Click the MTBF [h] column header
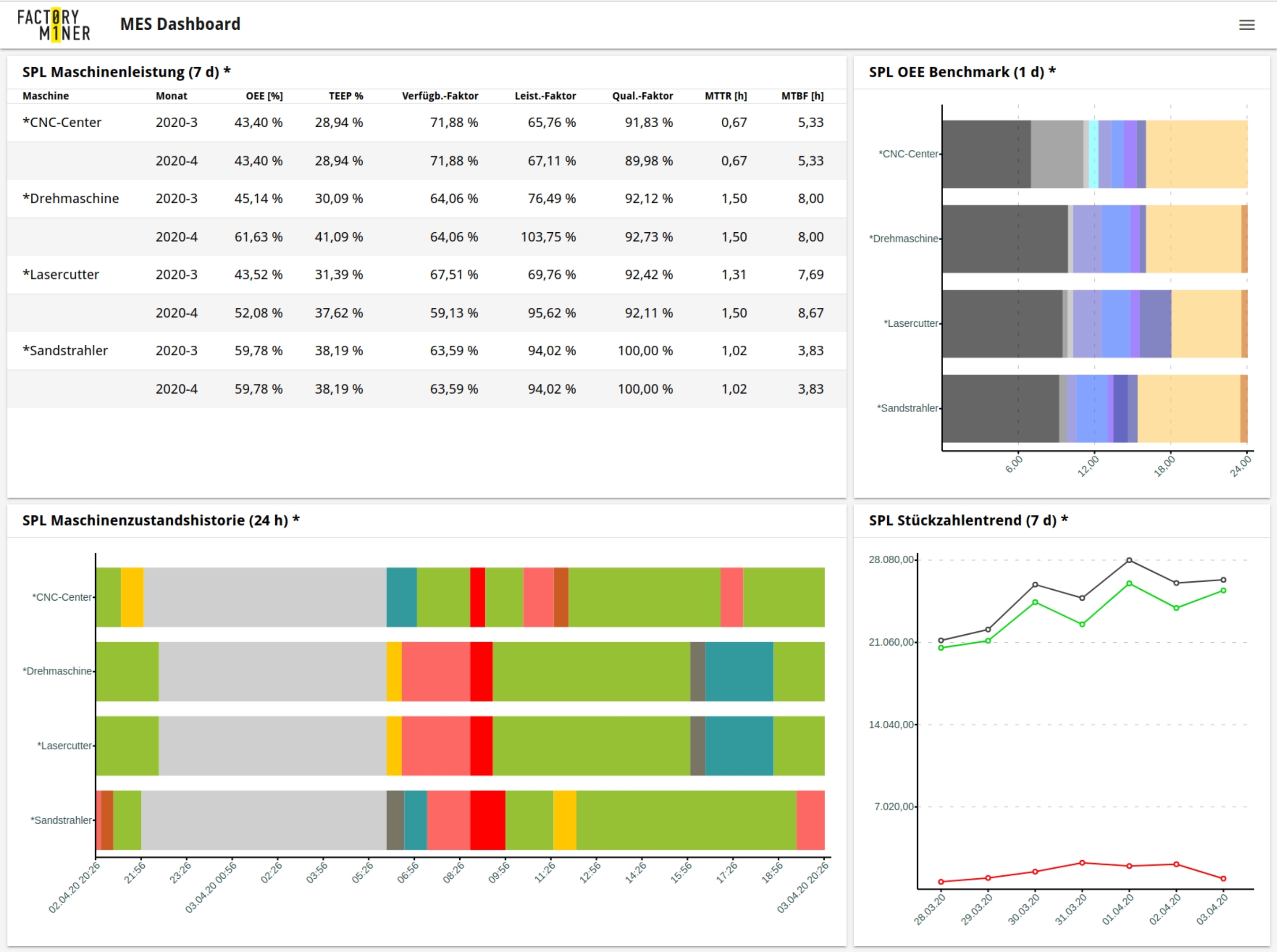Image resolution: width=1277 pixels, height=952 pixels. (x=802, y=96)
